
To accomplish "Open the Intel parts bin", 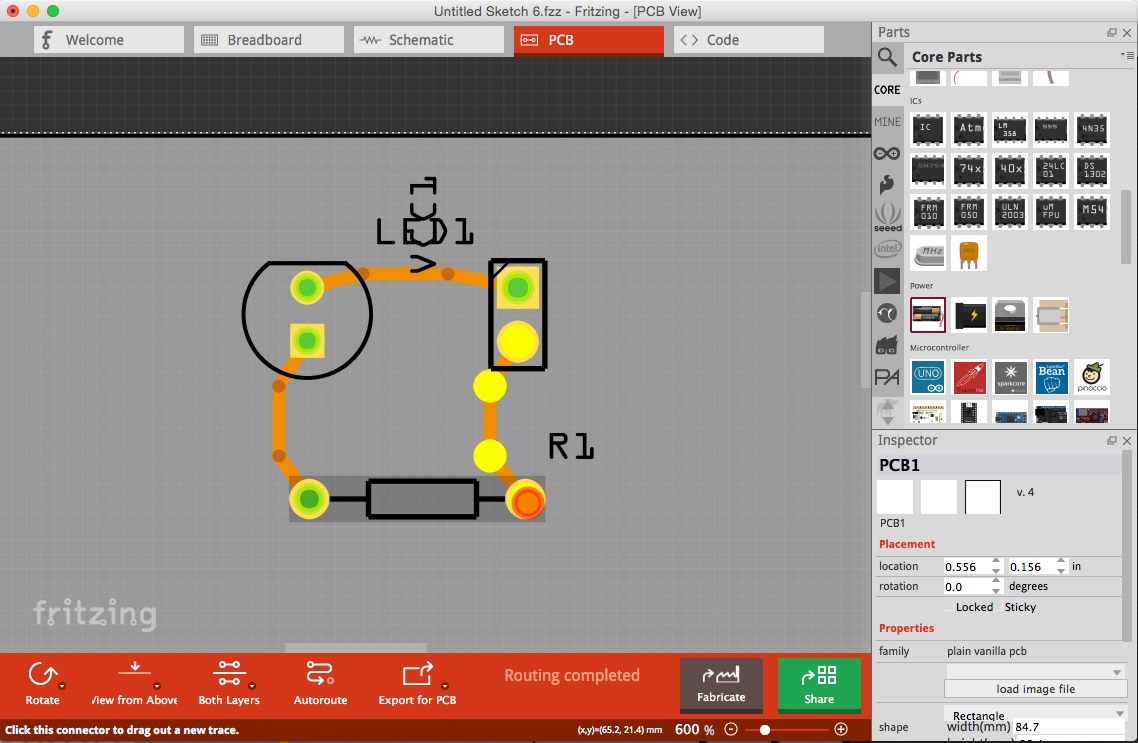I will [887, 249].
